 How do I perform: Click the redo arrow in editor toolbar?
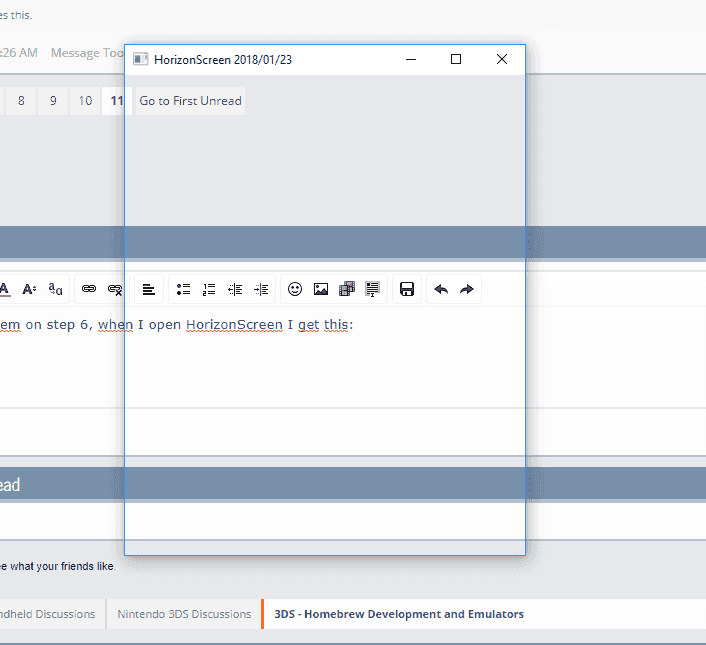pos(467,289)
